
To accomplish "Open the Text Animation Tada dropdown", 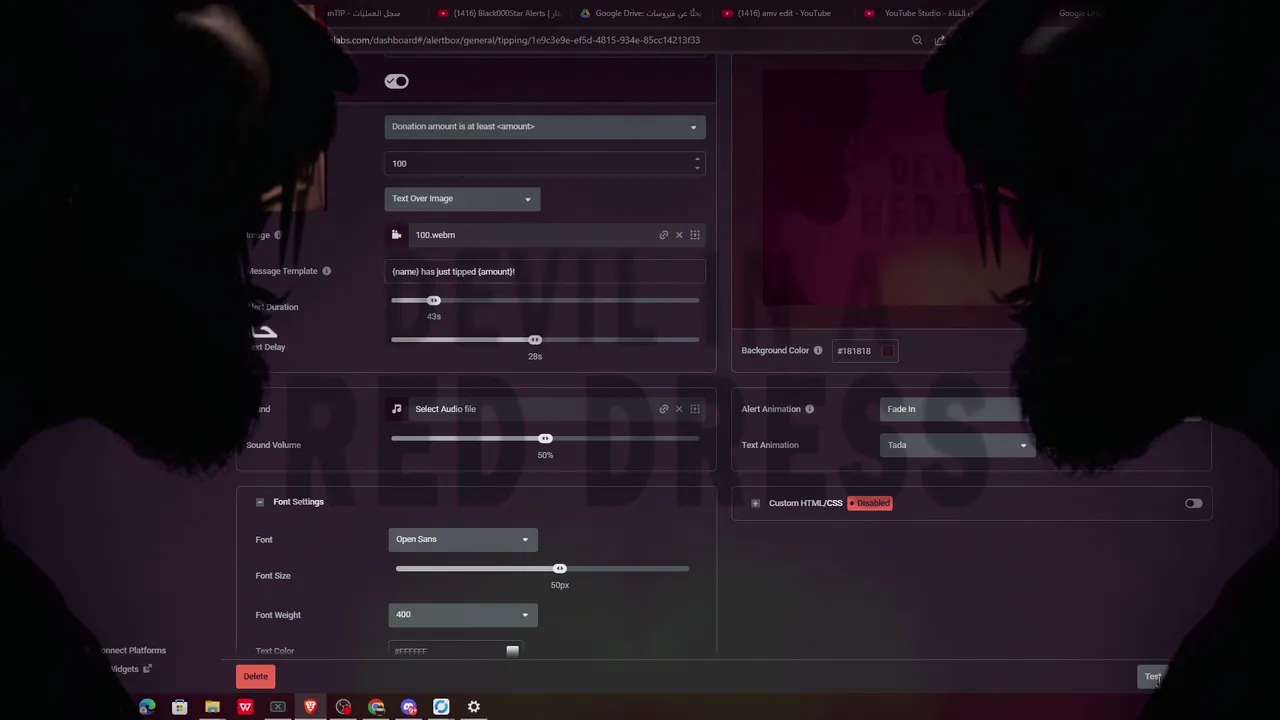I will 957,445.
